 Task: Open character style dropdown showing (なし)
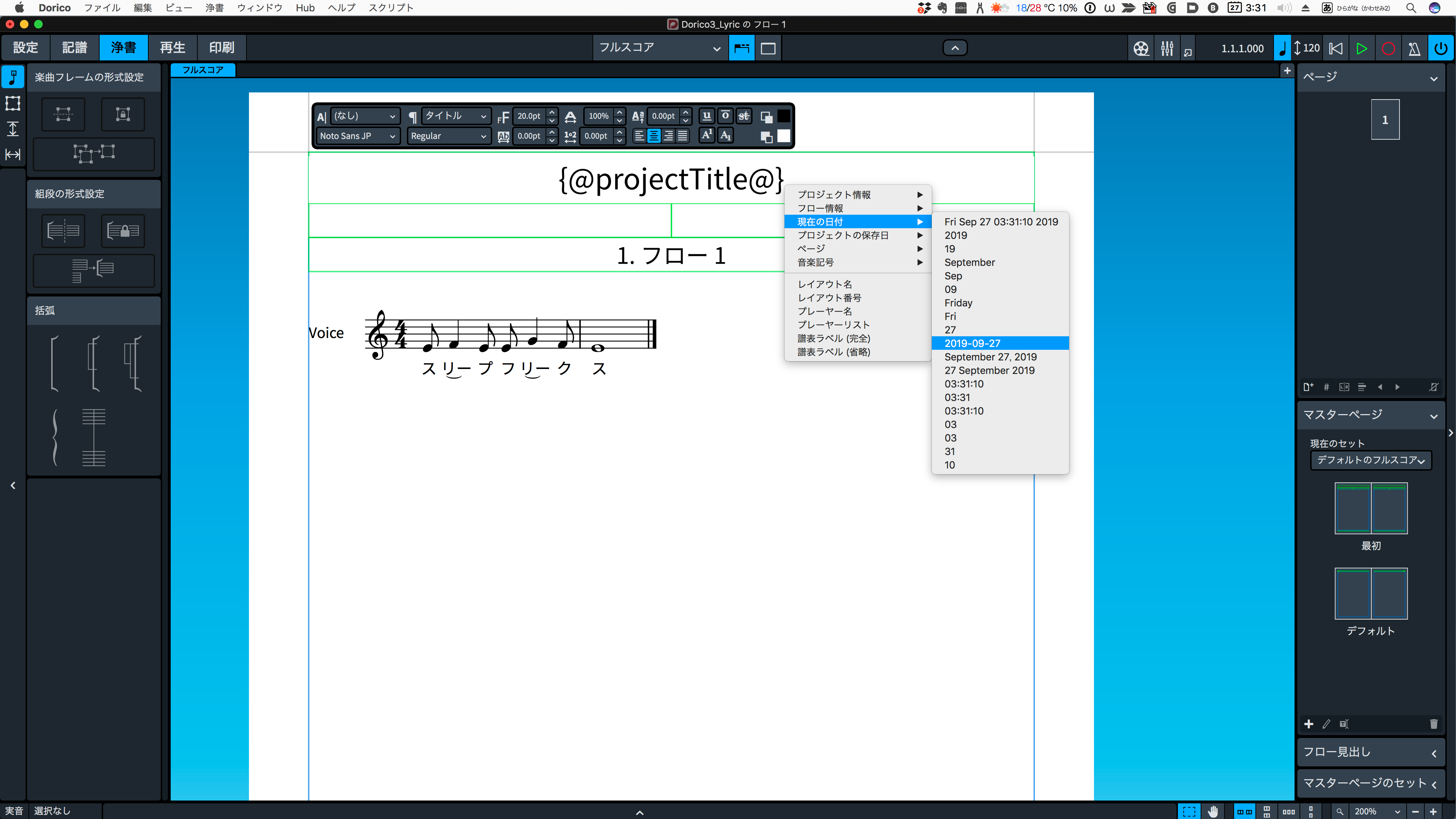[365, 116]
